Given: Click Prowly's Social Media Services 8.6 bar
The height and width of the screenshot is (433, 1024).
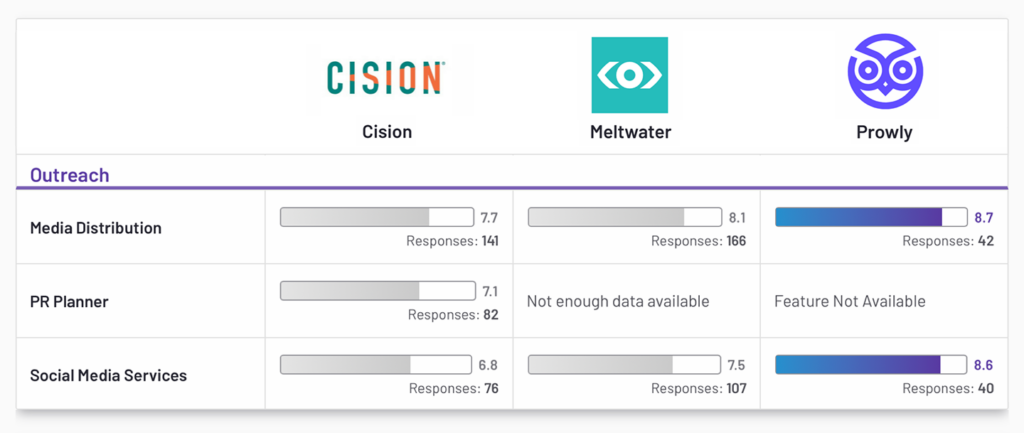Looking at the screenshot, I should point(871,365).
